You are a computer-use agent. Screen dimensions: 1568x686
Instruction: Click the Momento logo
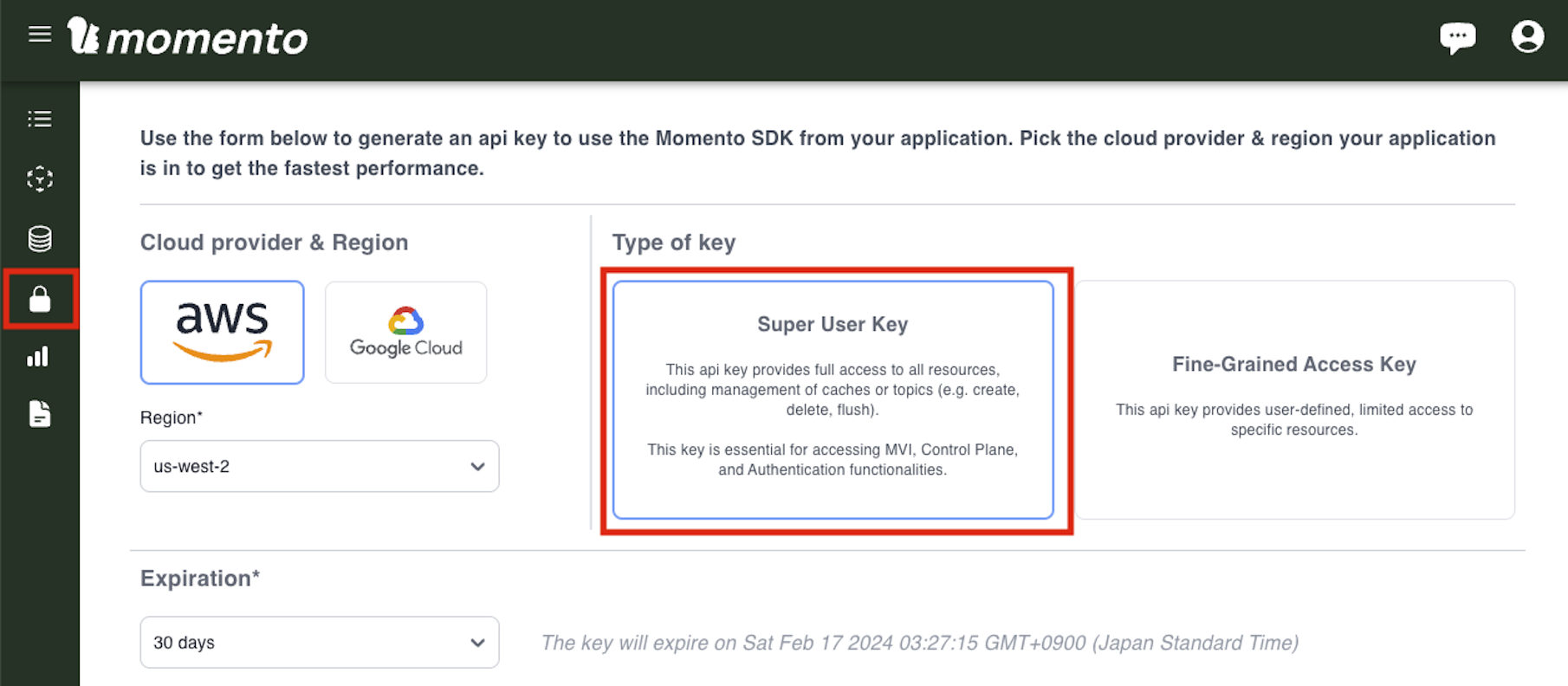pos(188,36)
